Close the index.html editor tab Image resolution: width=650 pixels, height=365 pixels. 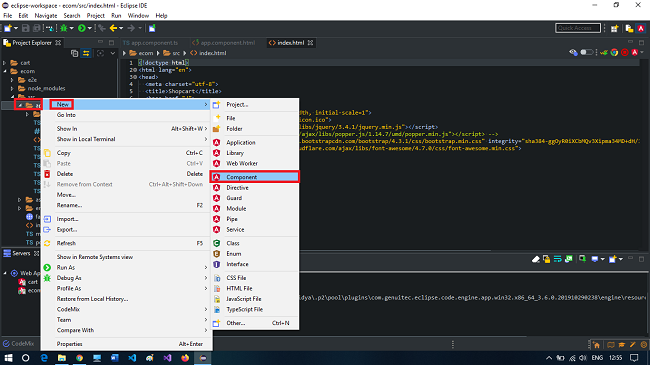coord(310,43)
